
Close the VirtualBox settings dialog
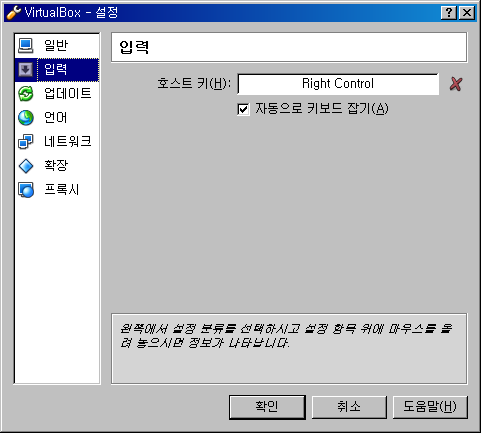[467, 13]
